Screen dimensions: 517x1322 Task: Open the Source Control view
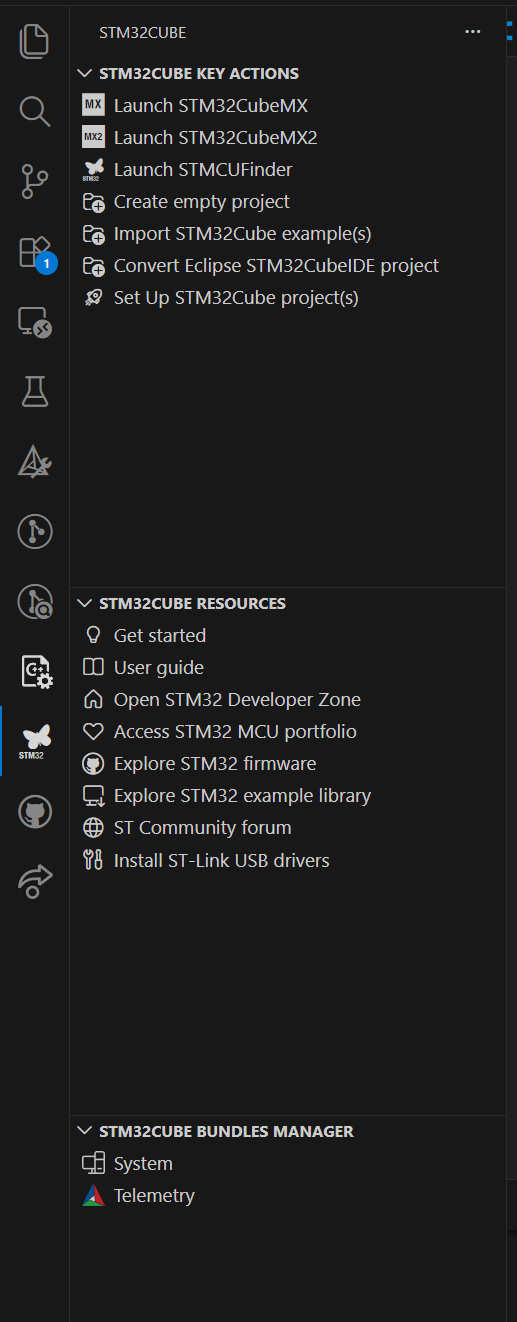click(34, 182)
